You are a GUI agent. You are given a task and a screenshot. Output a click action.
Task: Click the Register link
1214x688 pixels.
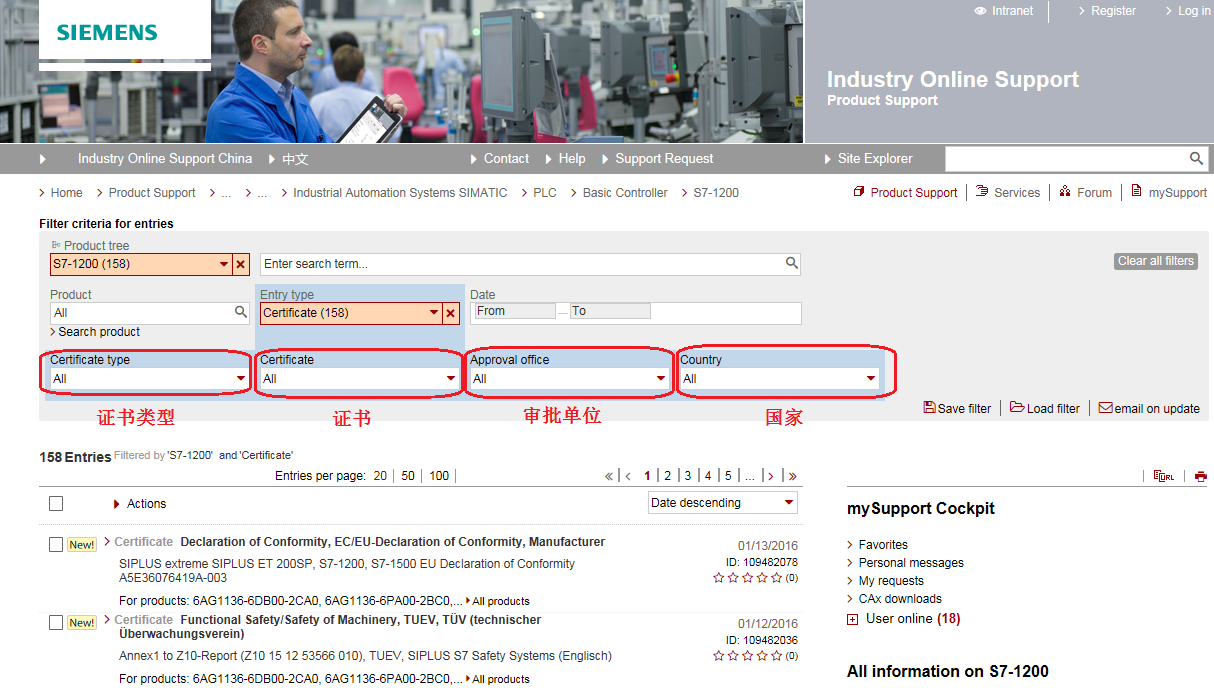[x=1113, y=11]
